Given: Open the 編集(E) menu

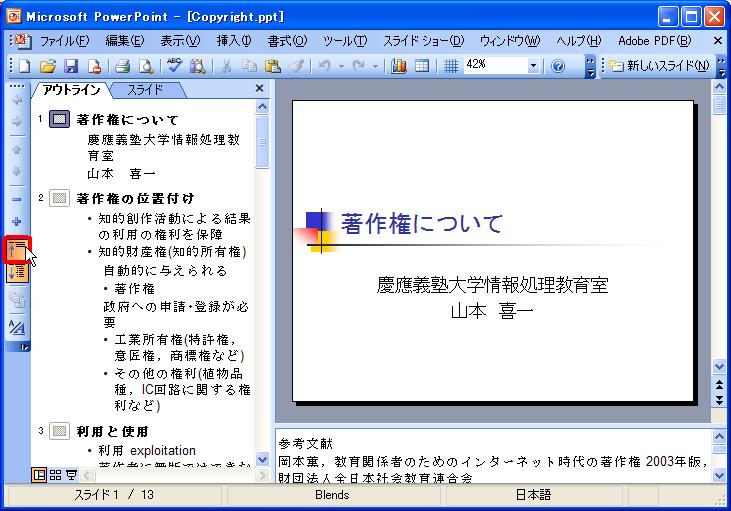Looking at the screenshot, I should tap(125, 41).
